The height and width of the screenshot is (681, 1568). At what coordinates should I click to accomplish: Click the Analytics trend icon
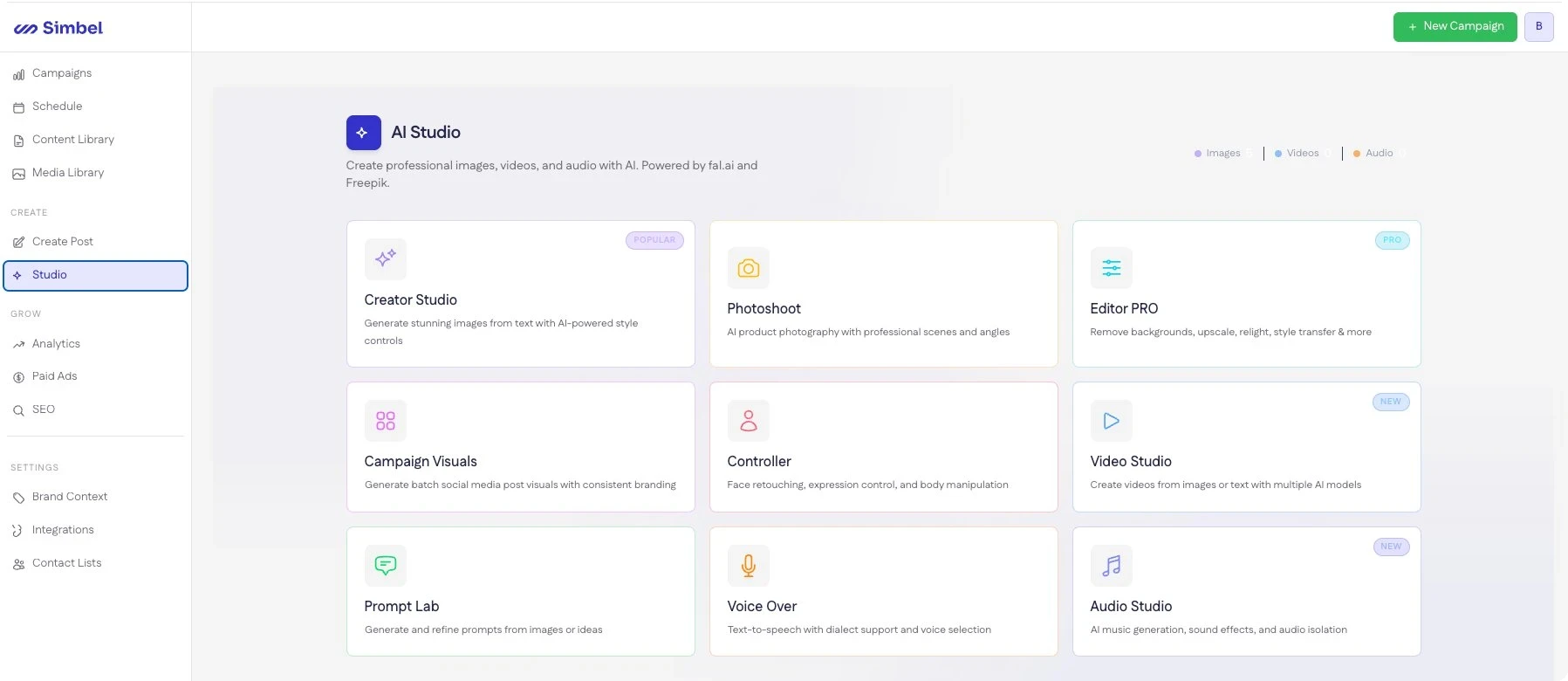click(18, 345)
